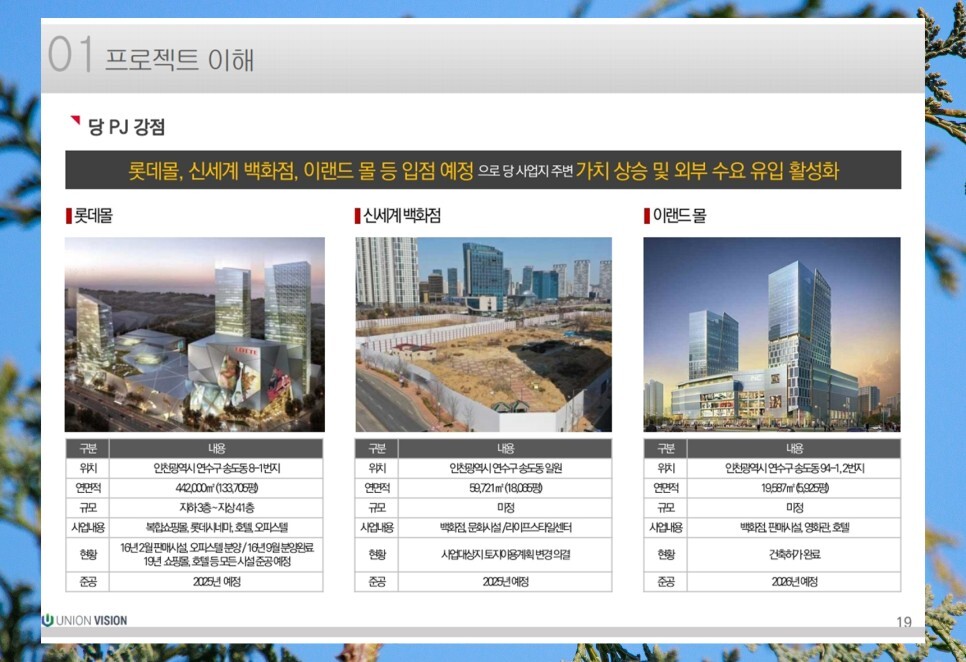Click the yellow text '롯데몰, 신세계 백화점, 이랜드 몰 등 입점 예정'
Image resolution: width=966 pixels, height=662 pixels.
tap(301, 171)
